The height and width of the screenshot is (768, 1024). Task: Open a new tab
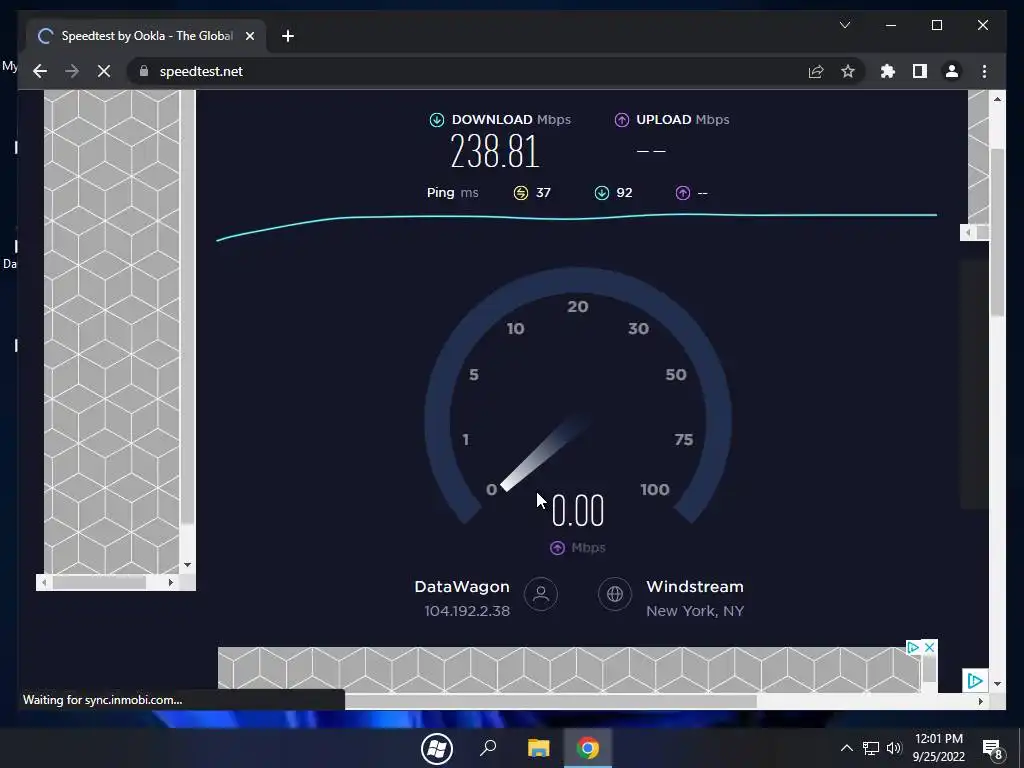(x=288, y=36)
